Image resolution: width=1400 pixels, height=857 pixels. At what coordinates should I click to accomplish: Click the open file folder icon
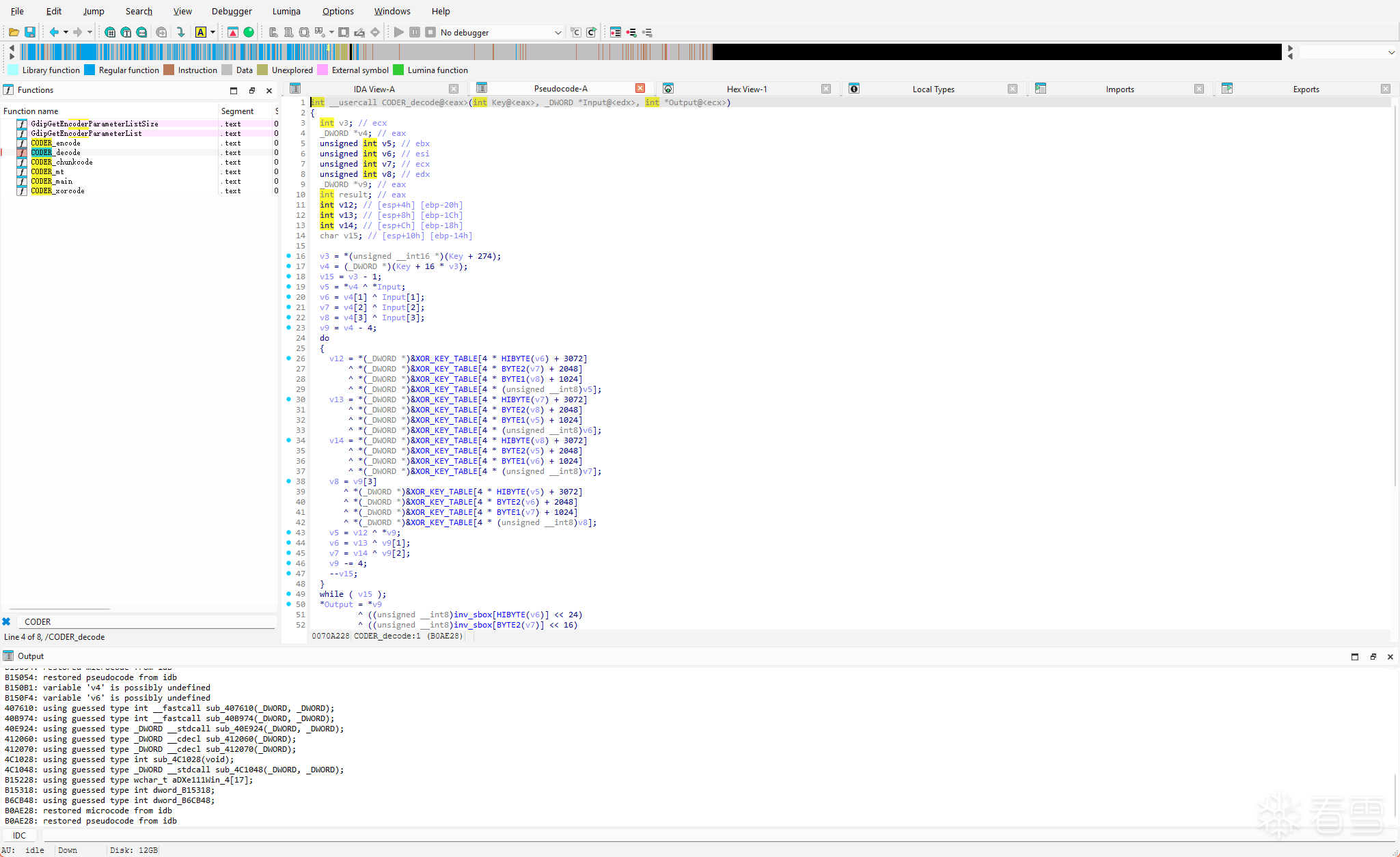[14, 32]
